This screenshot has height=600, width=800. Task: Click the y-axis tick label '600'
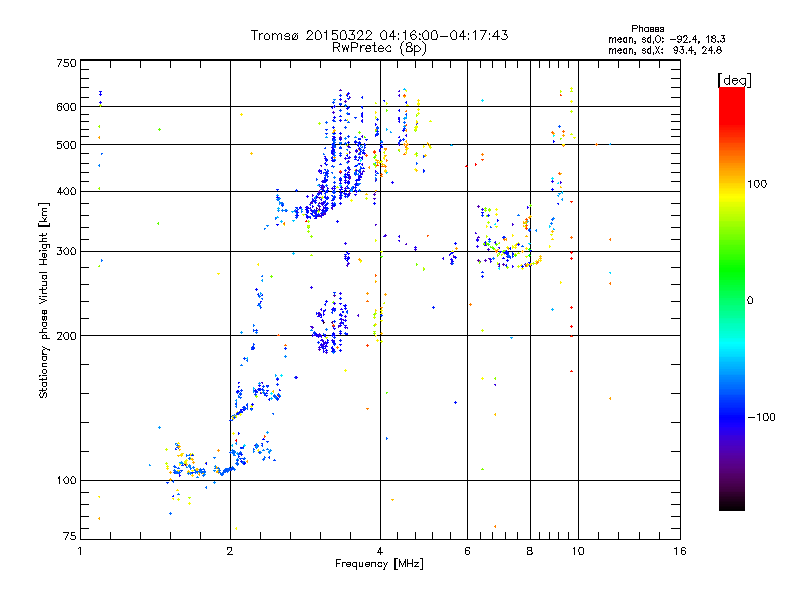click(66, 107)
